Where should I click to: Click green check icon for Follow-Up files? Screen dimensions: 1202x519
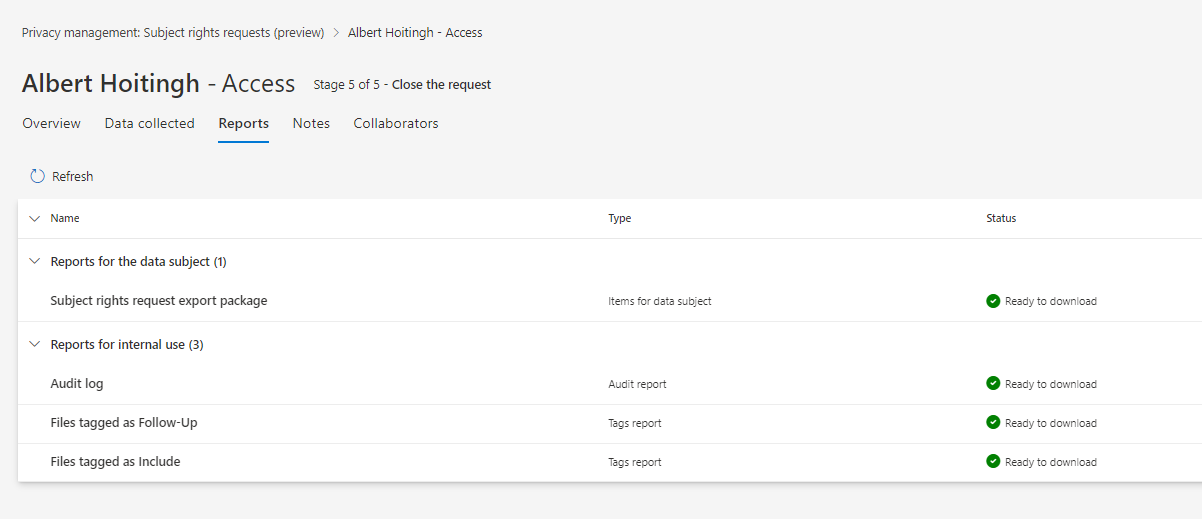tap(993, 423)
